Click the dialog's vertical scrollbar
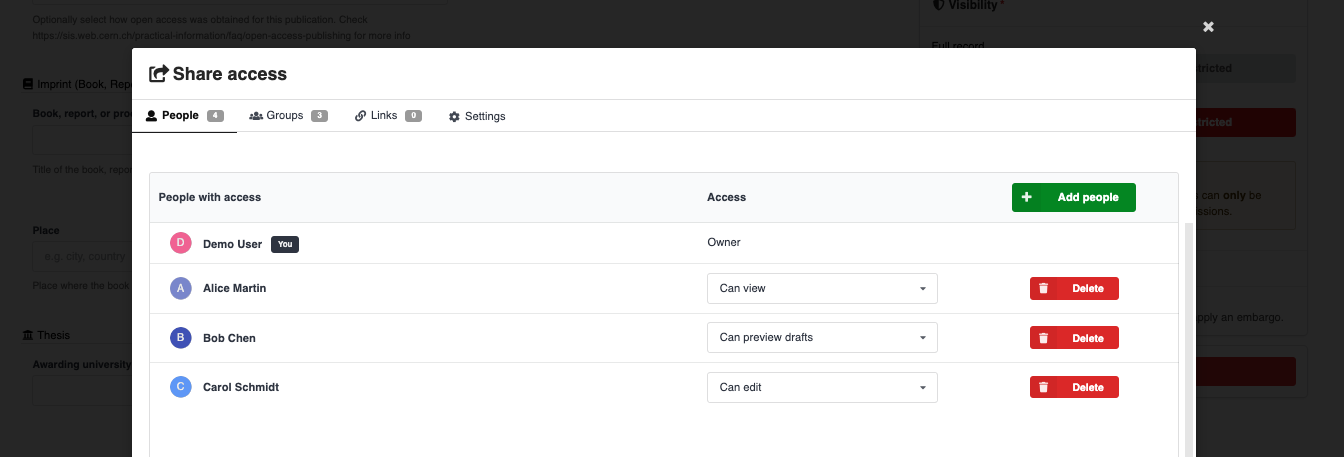The height and width of the screenshot is (457, 1344). 1188,340
